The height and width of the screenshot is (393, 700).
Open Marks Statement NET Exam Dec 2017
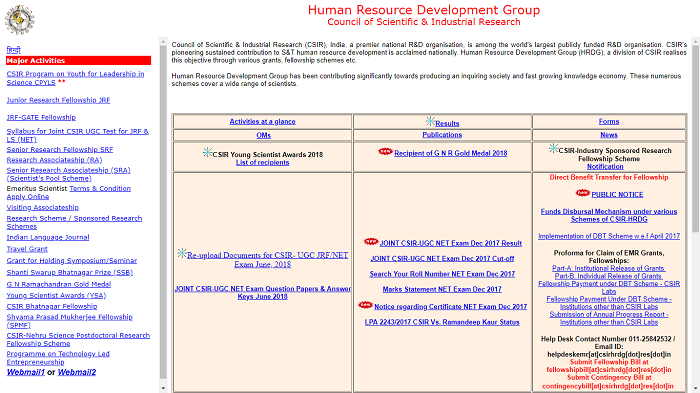(442, 289)
